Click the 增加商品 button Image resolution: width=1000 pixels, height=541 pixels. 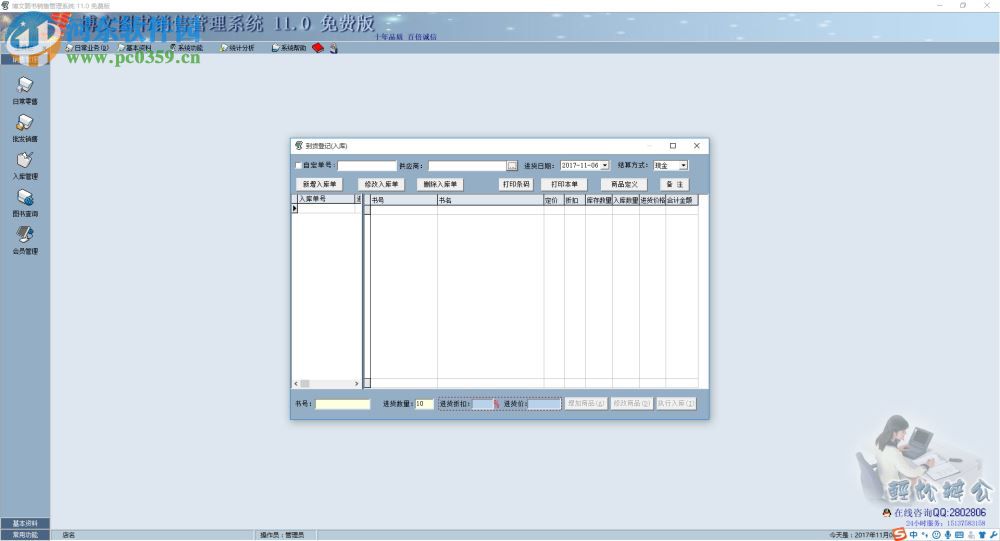[586, 404]
